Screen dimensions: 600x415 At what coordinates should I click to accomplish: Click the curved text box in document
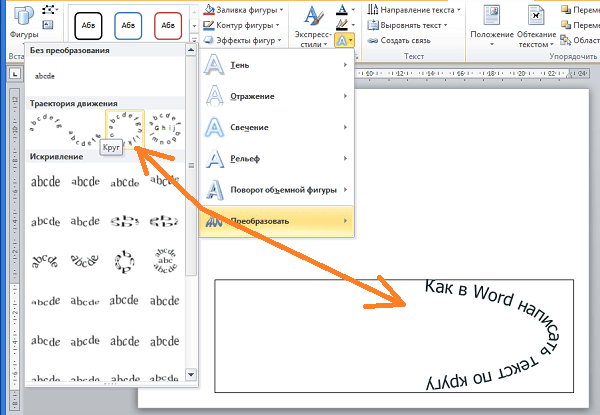coord(394,336)
